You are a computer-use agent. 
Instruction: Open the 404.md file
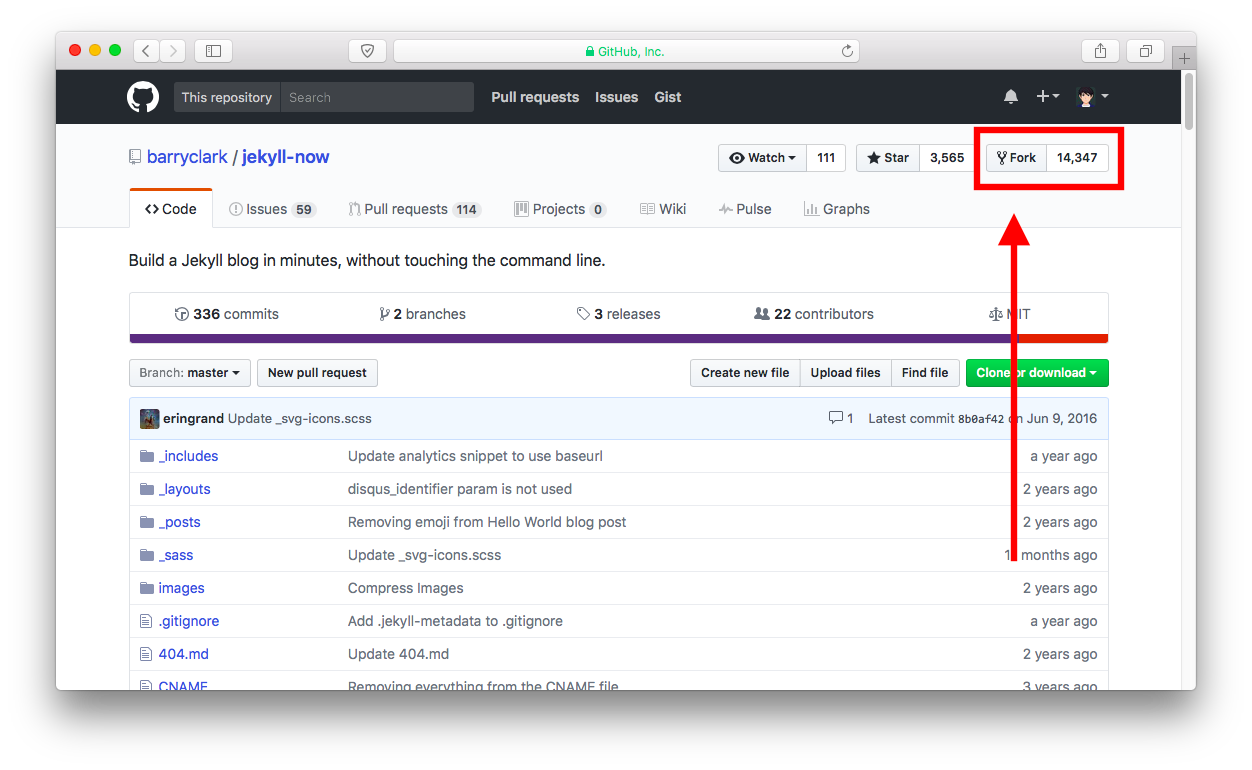[x=183, y=654]
